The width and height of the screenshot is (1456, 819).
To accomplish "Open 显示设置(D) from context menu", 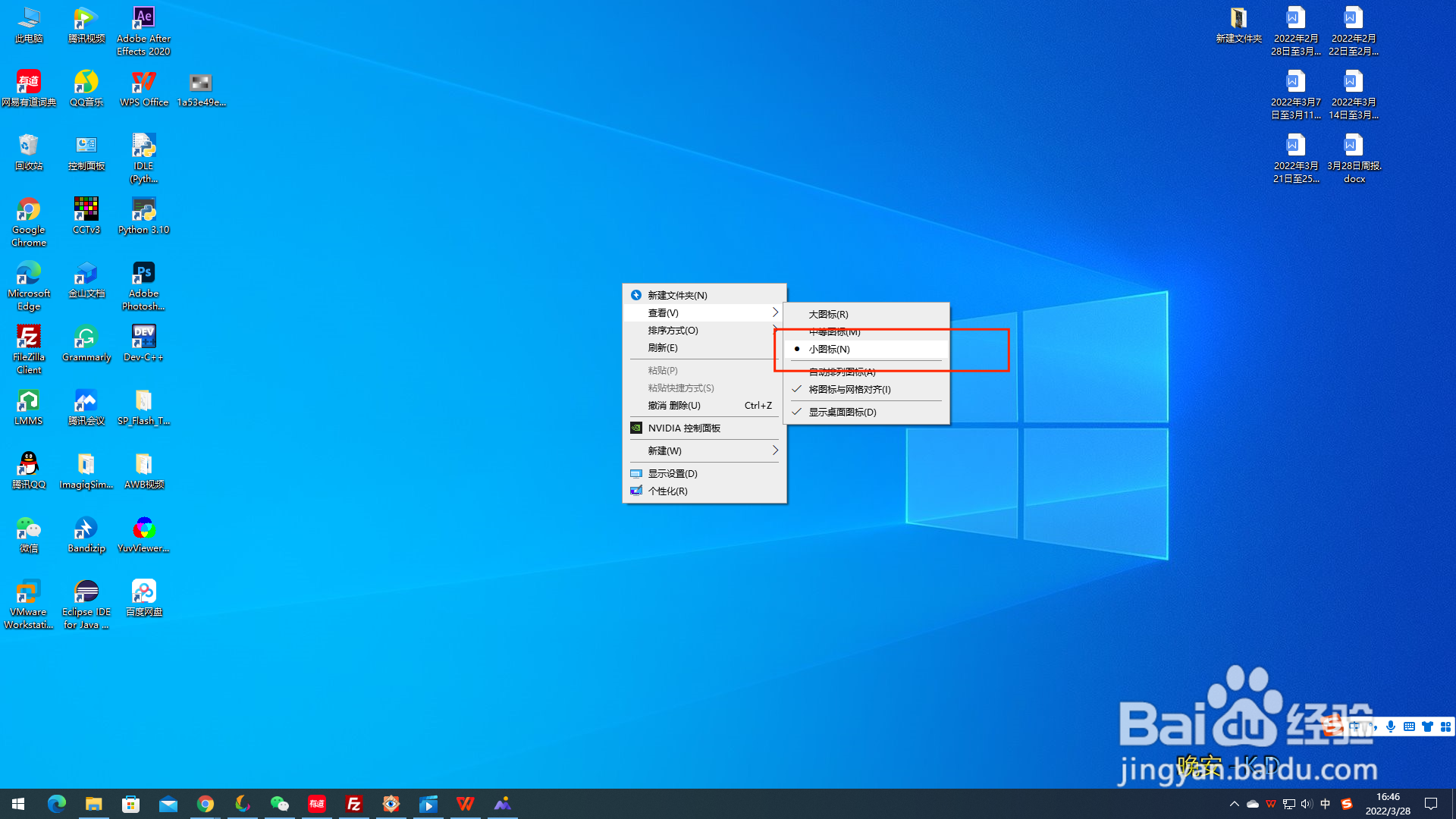I will click(x=672, y=474).
